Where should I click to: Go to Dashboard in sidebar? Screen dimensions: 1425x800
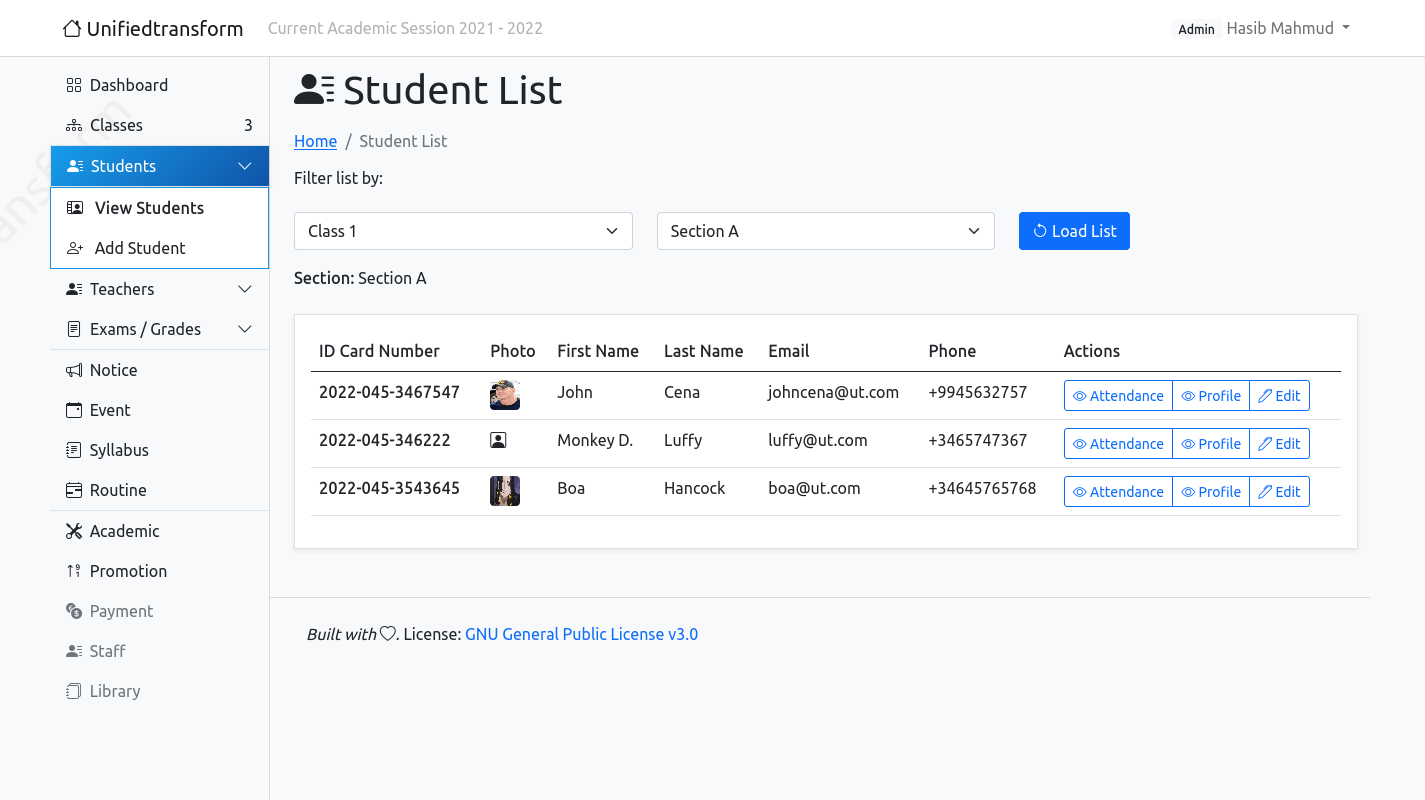tap(160, 85)
